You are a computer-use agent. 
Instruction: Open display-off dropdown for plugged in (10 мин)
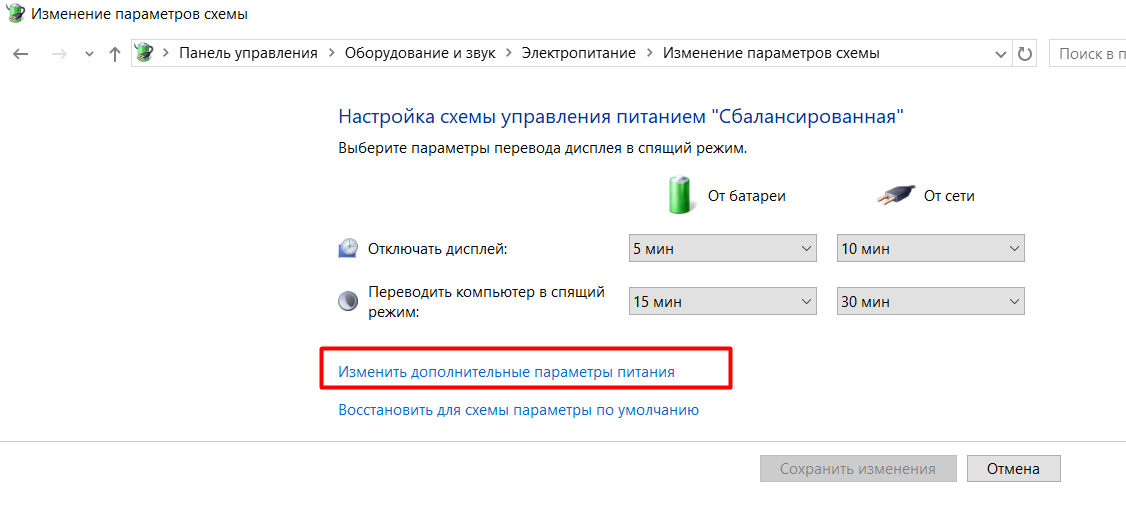point(931,249)
